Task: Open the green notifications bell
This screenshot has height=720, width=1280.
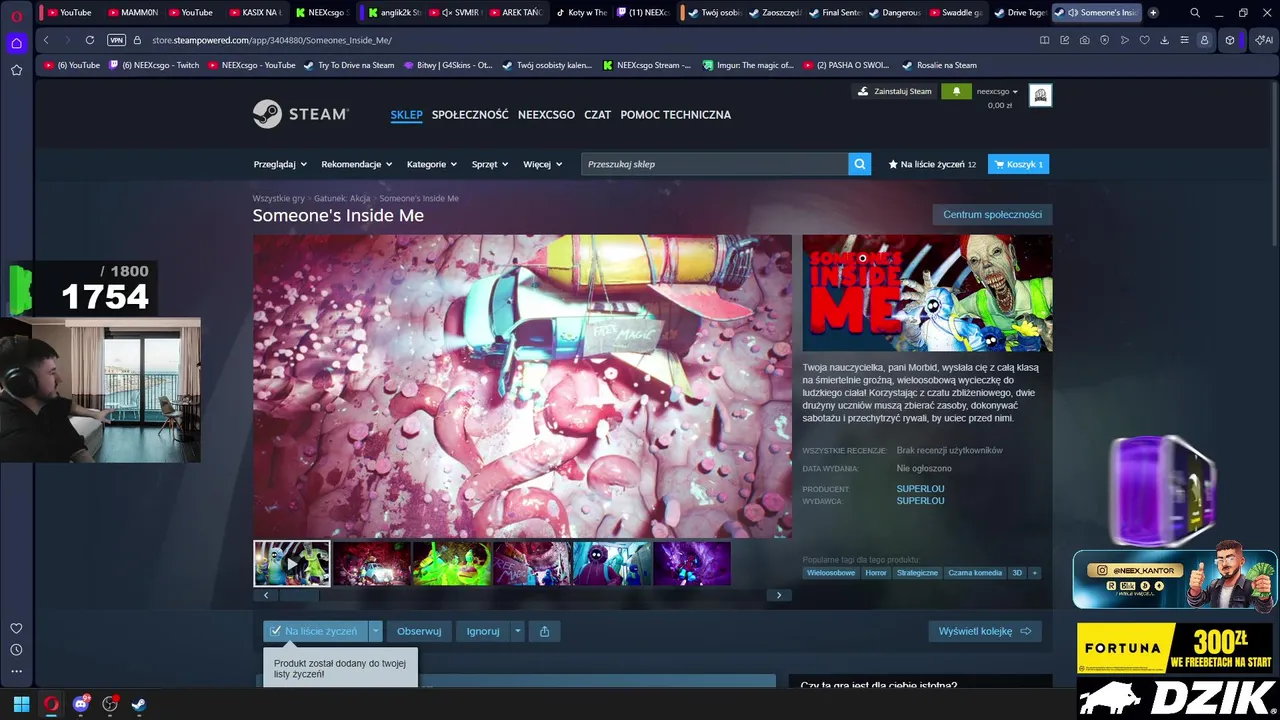Action: (956, 91)
